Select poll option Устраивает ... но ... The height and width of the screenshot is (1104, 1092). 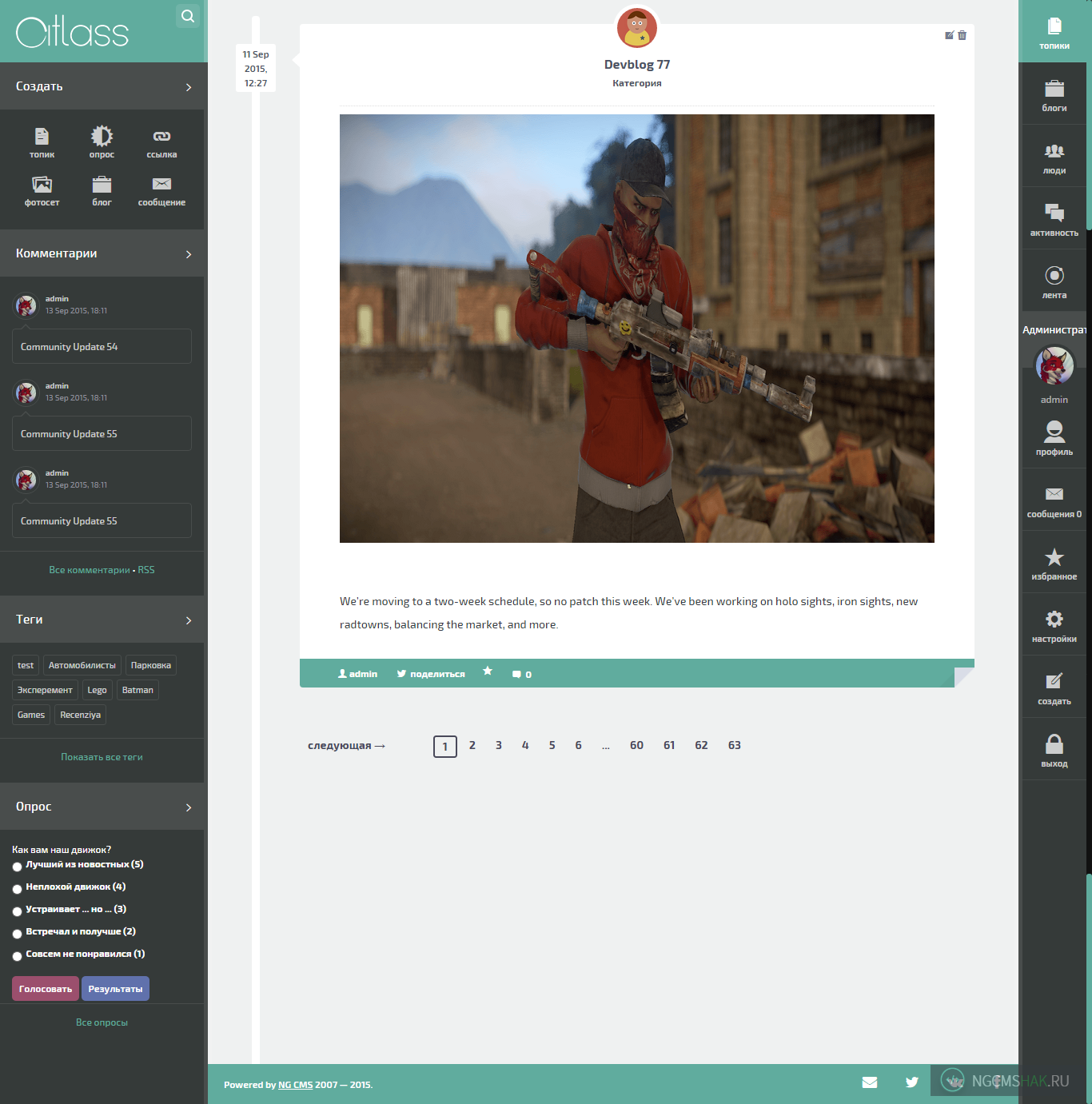17,911
